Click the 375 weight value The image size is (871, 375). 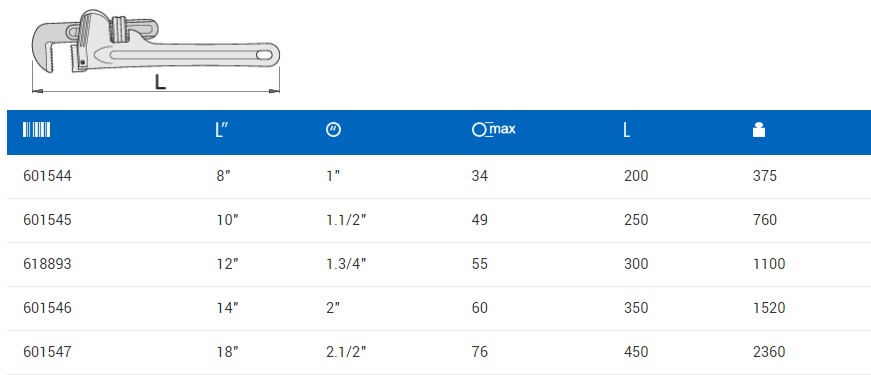pyautogui.click(x=765, y=176)
